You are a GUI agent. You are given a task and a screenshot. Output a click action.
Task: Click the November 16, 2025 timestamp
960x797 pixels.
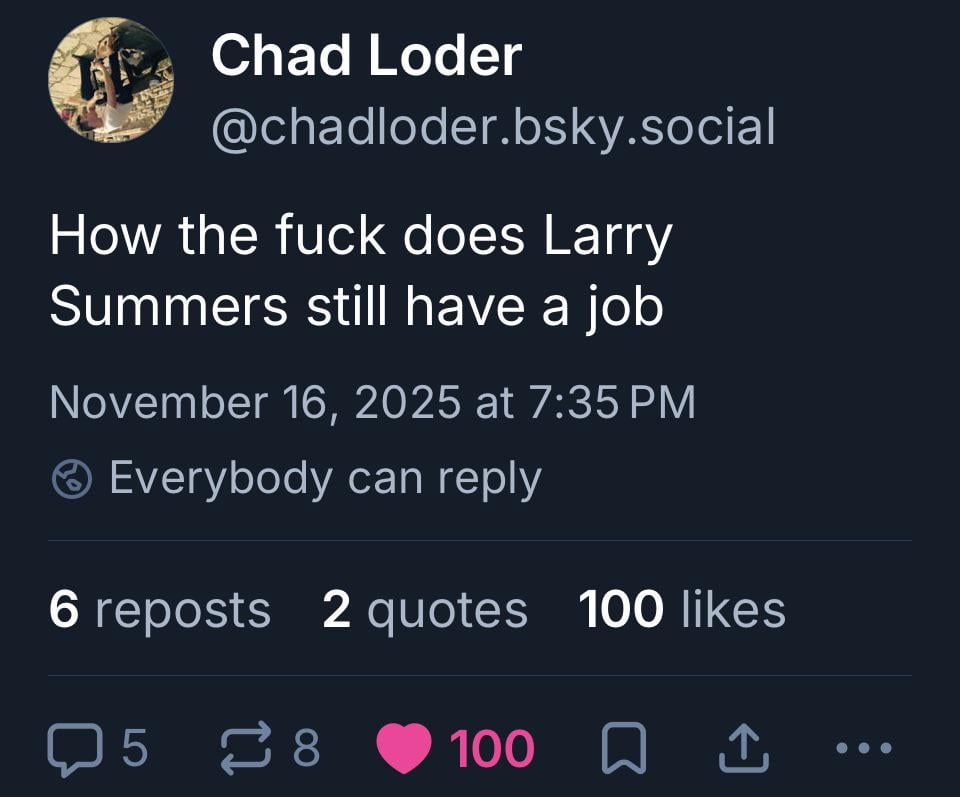tap(372, 402)
